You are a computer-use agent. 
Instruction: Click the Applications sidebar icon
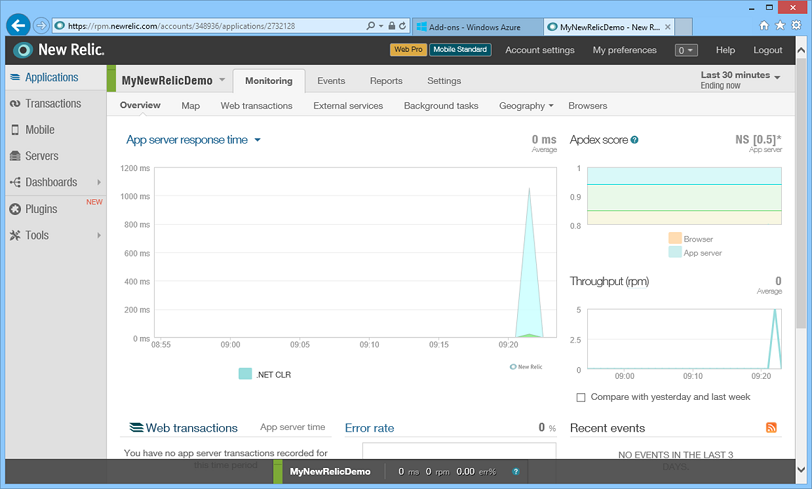click(x=15, y=77)
